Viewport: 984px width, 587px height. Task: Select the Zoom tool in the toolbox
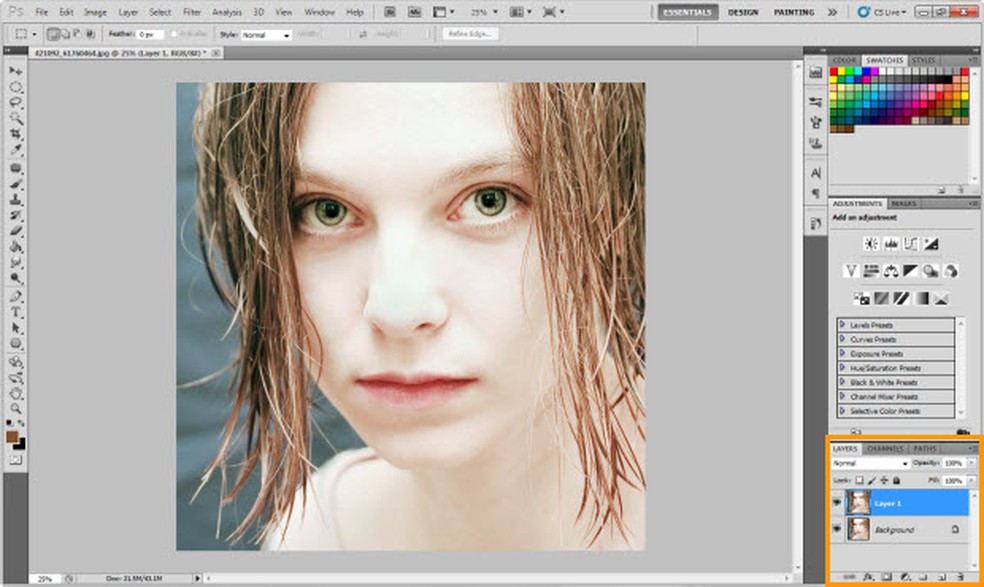tap(16, 408)
